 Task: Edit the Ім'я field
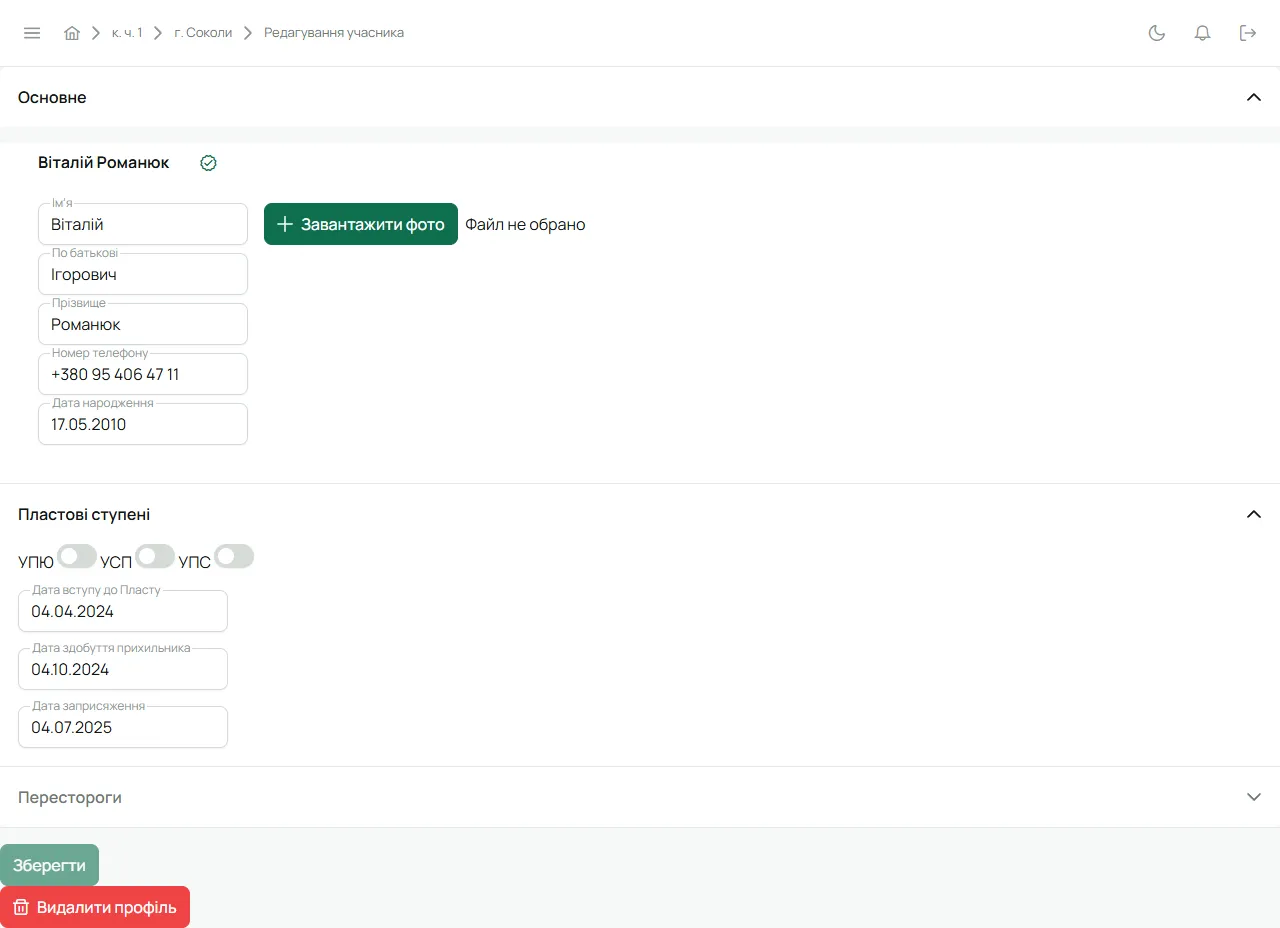coord(143,224)
